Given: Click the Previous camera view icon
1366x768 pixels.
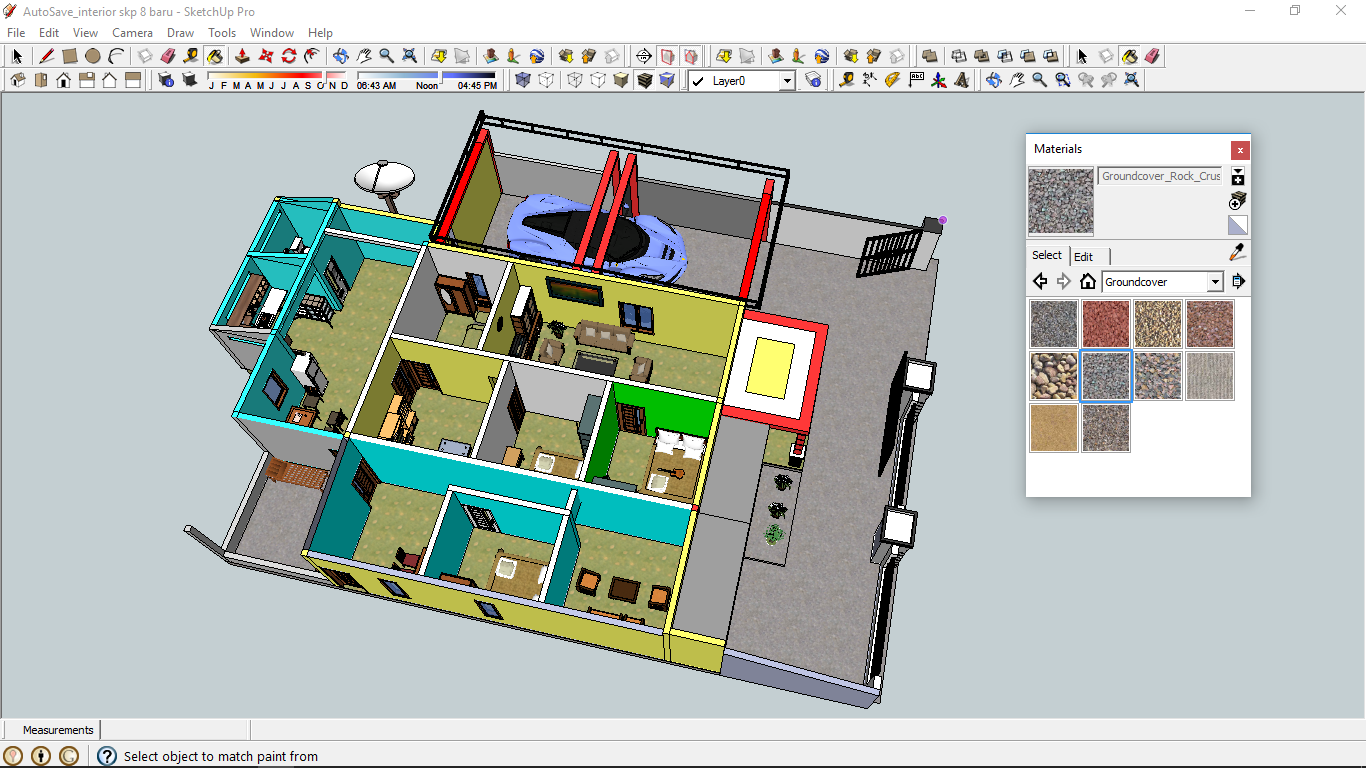Looking at the screenshot, I should (x=1086, y=80).
